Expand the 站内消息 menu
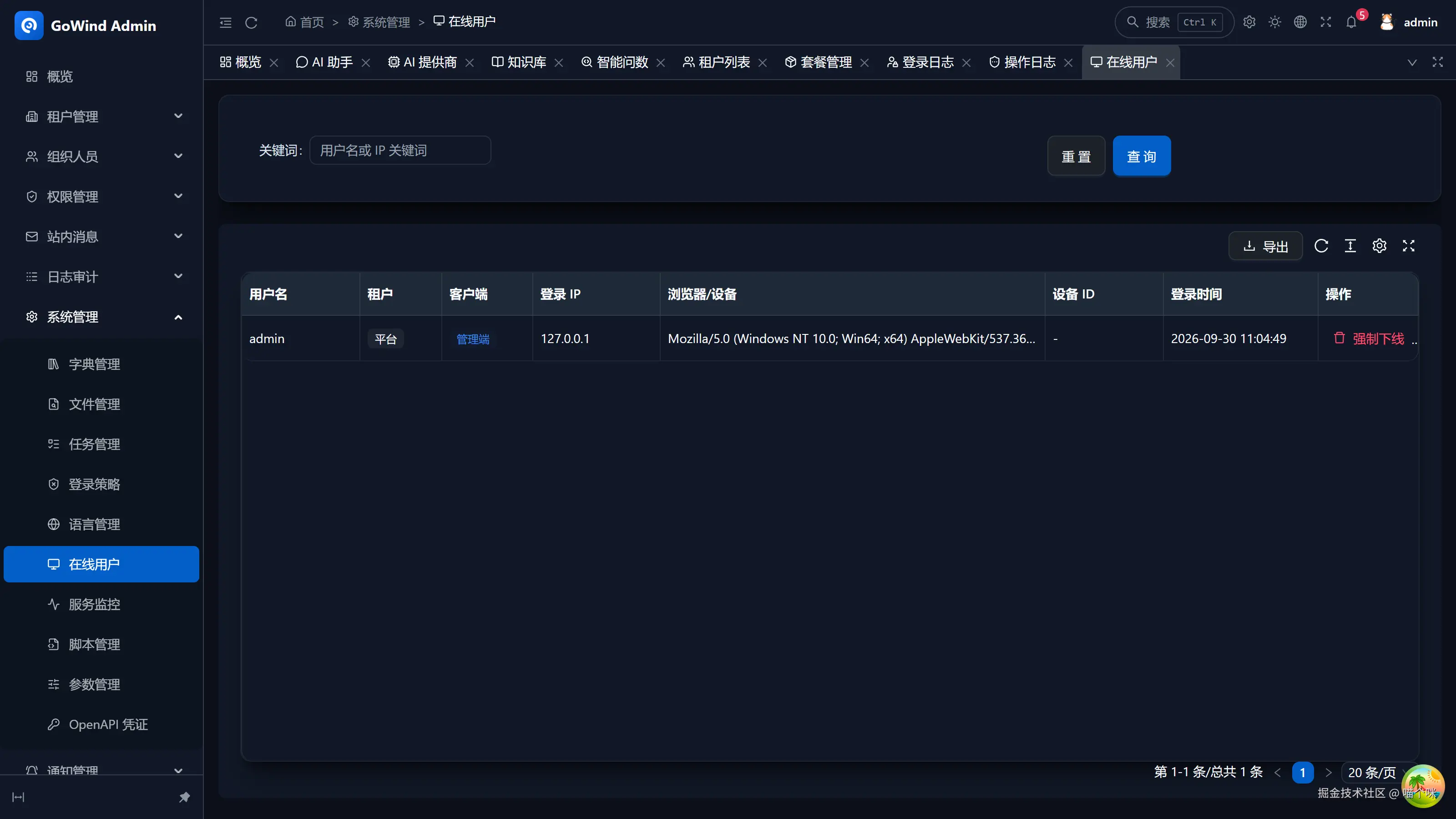The height and width of the screenshot is (819, 1456). tap(102, 236)
